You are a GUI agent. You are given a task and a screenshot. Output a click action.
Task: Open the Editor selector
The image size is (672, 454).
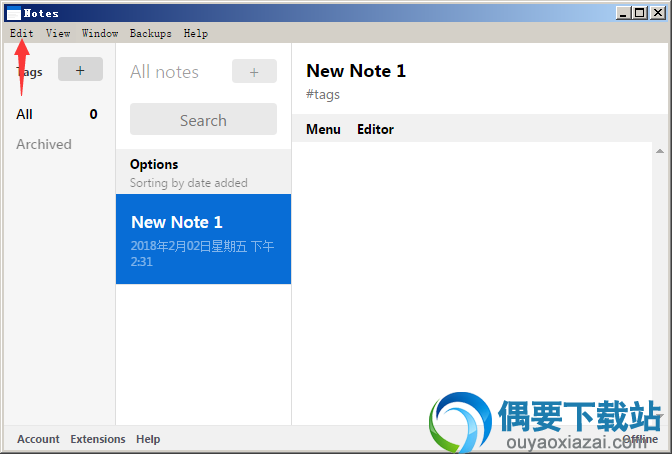[375, 129]
